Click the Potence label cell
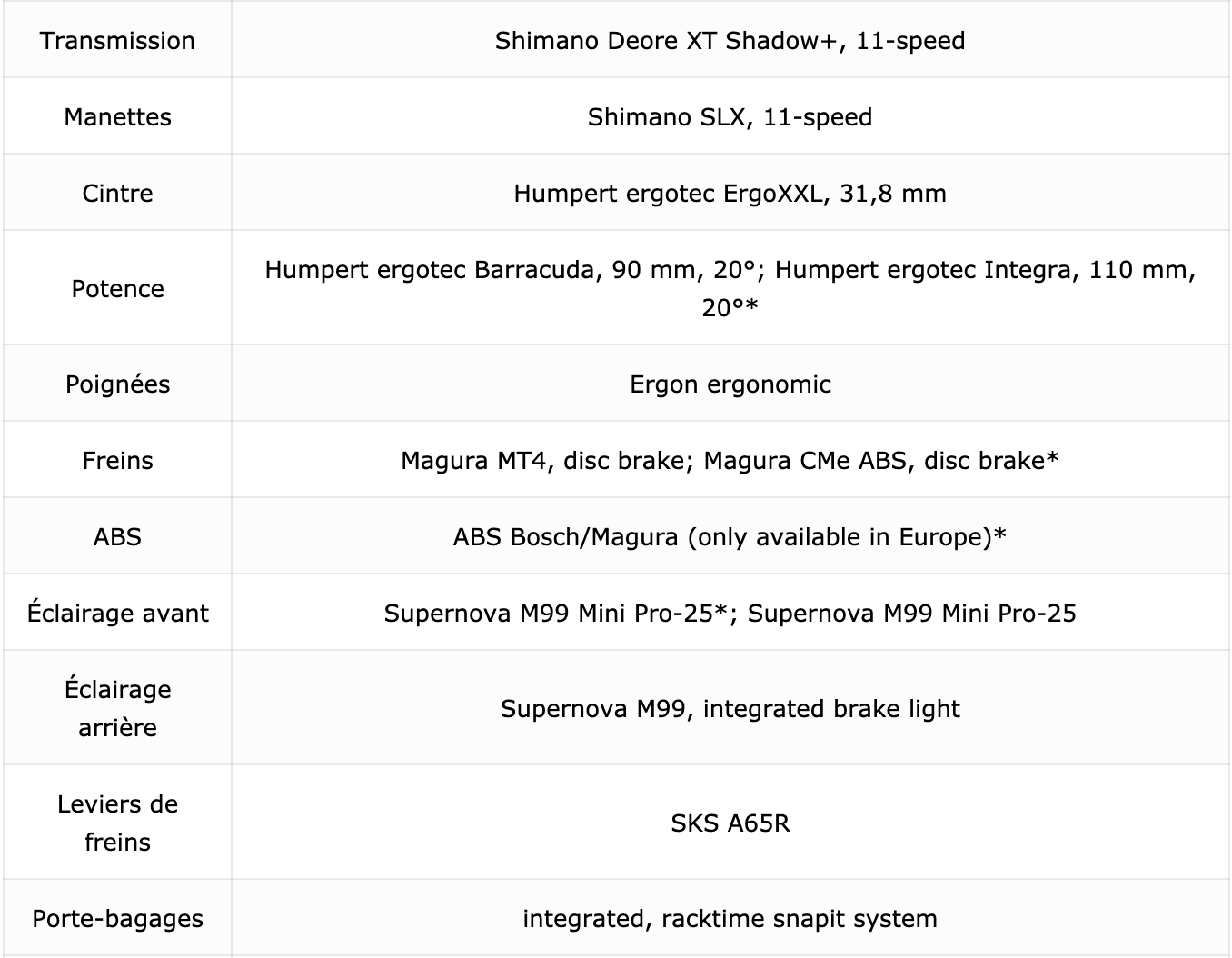 pos(117,289)
